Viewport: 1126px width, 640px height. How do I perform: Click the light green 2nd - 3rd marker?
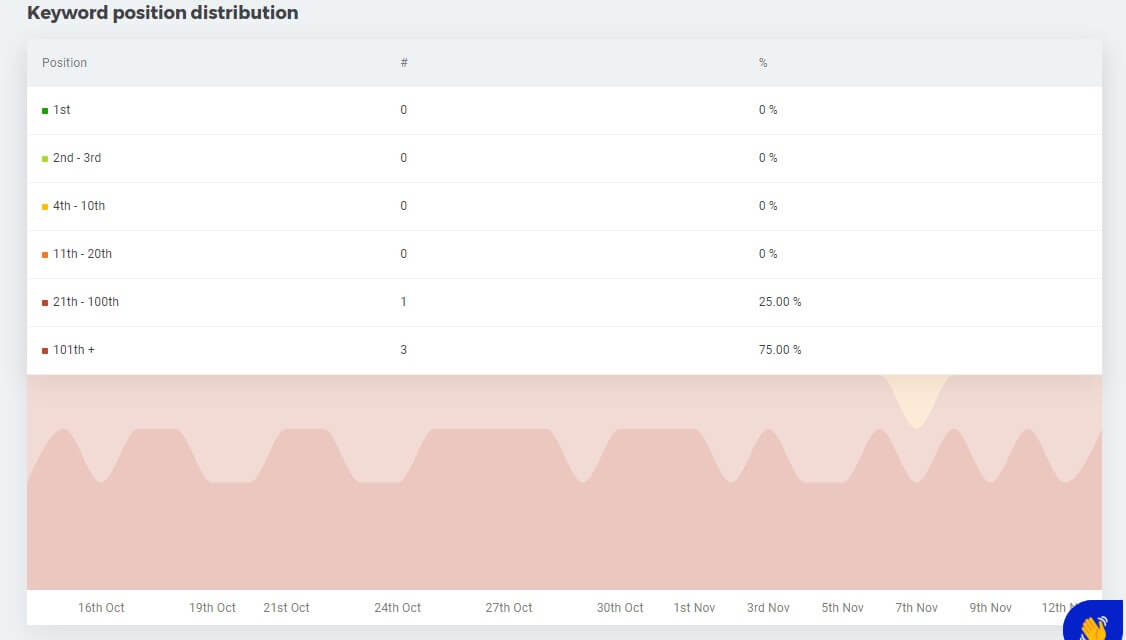pos(45,159)
